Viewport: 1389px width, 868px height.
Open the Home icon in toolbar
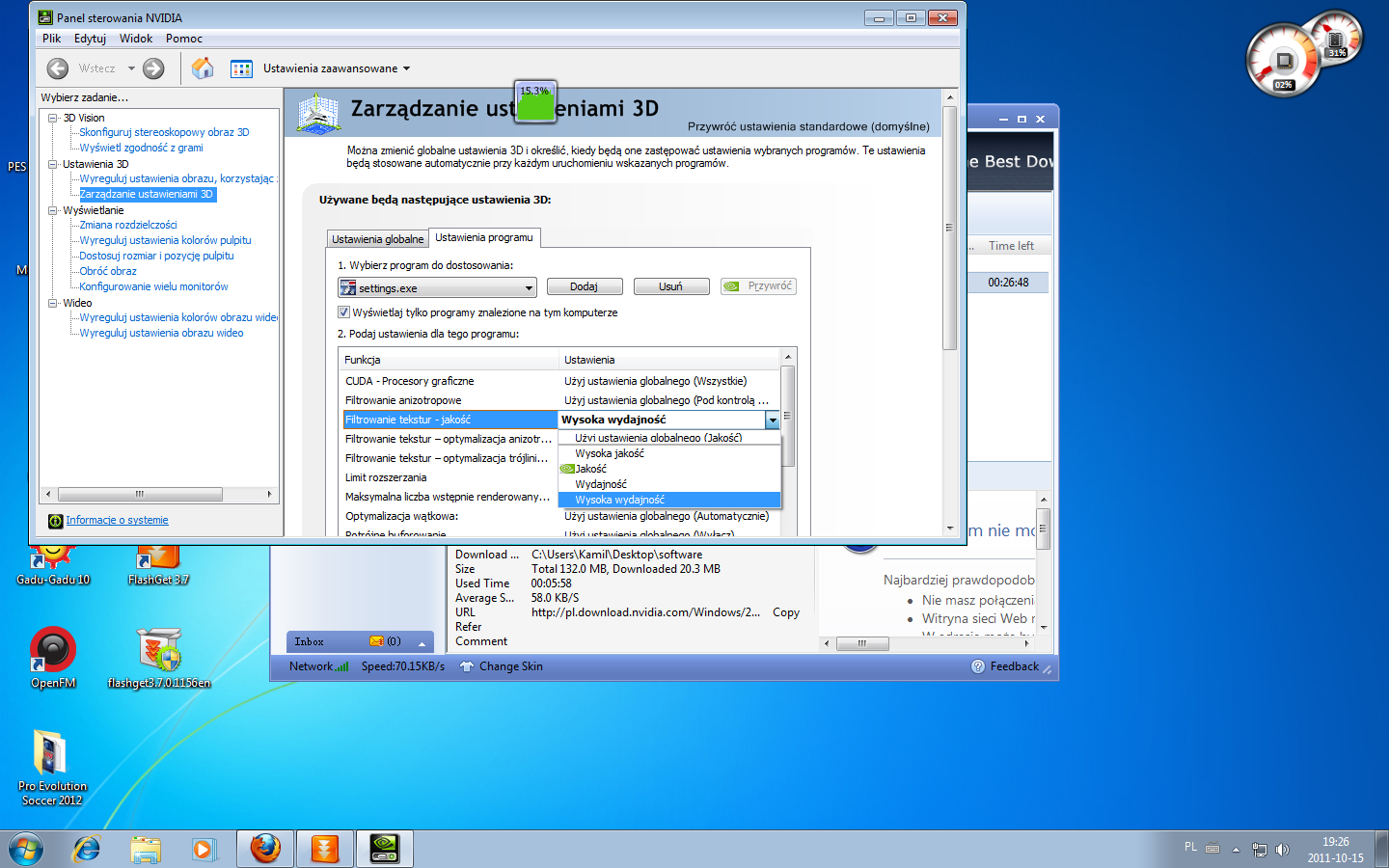click(203, 68)
